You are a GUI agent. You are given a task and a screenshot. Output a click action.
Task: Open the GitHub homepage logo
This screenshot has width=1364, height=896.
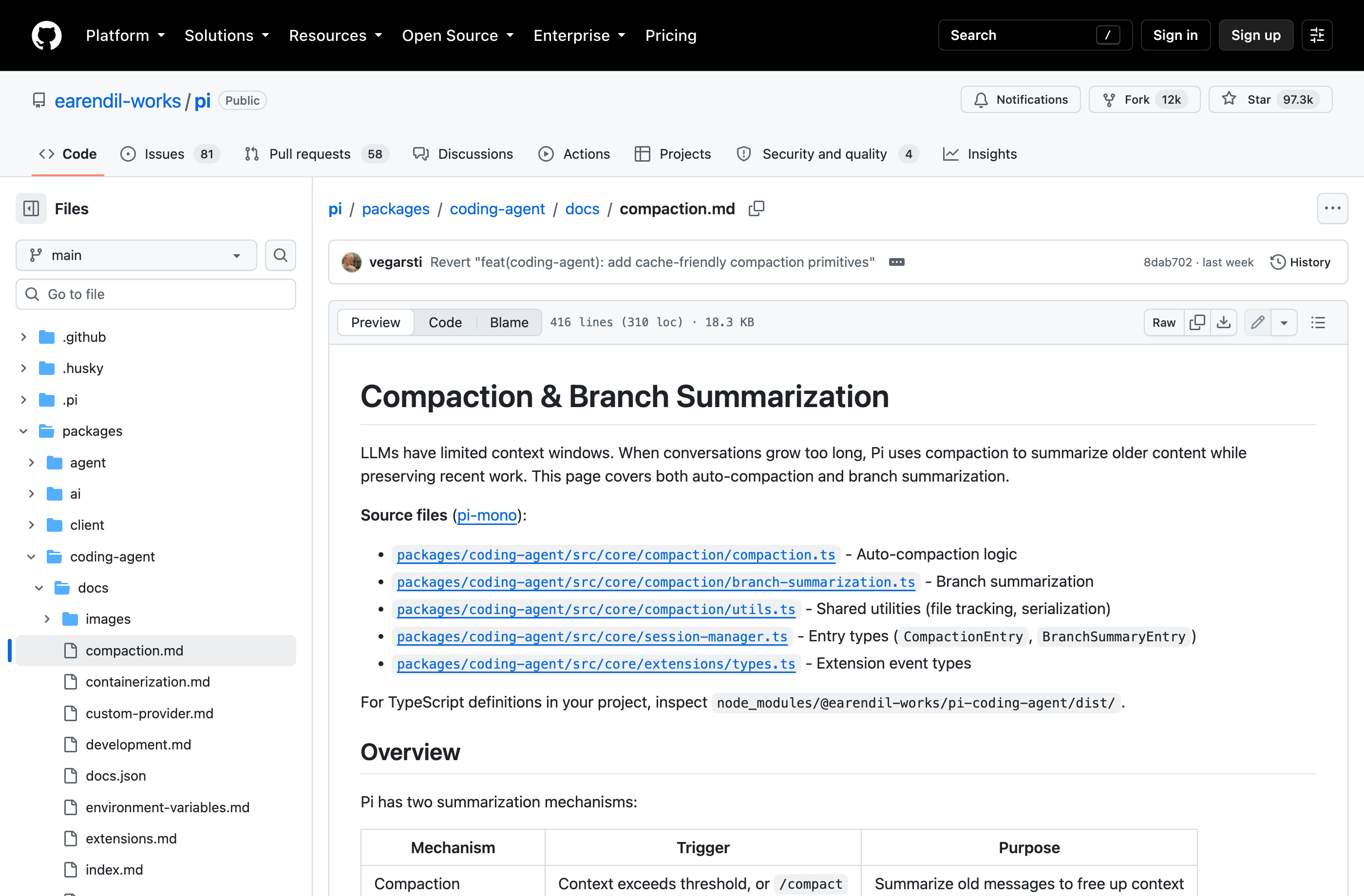coord(46,36)
